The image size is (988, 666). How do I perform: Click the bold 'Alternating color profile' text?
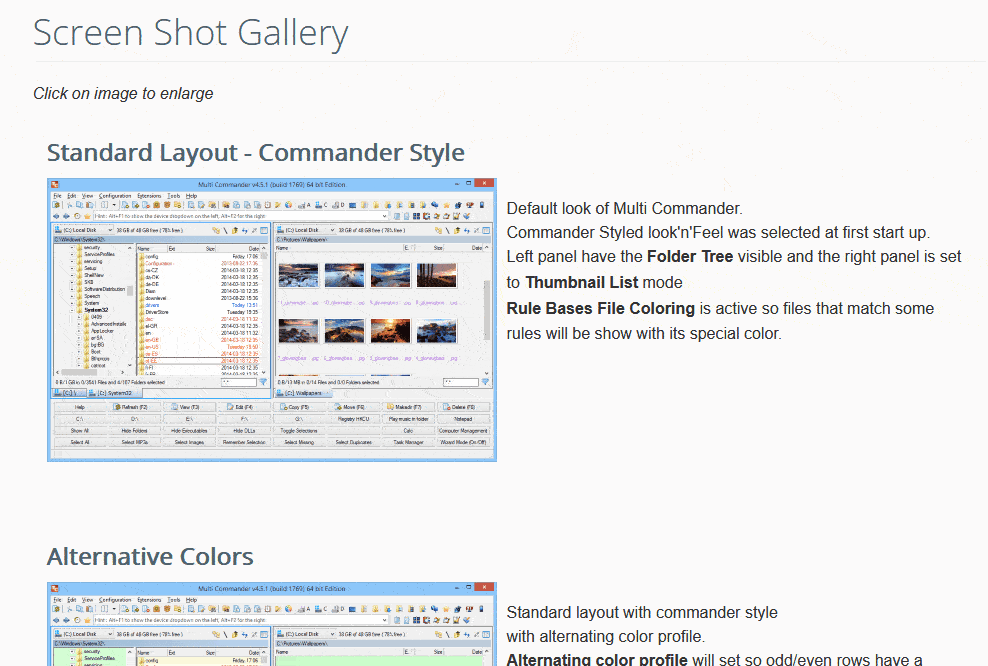(597, 659)
